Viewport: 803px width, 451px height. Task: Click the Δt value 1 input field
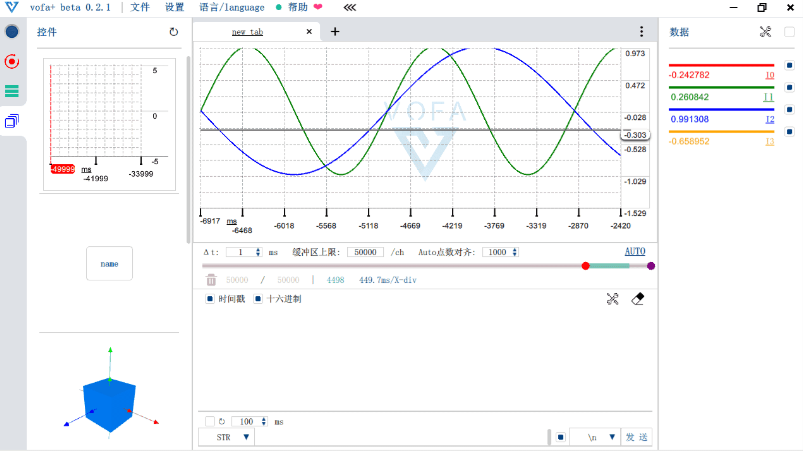(240, 252)
